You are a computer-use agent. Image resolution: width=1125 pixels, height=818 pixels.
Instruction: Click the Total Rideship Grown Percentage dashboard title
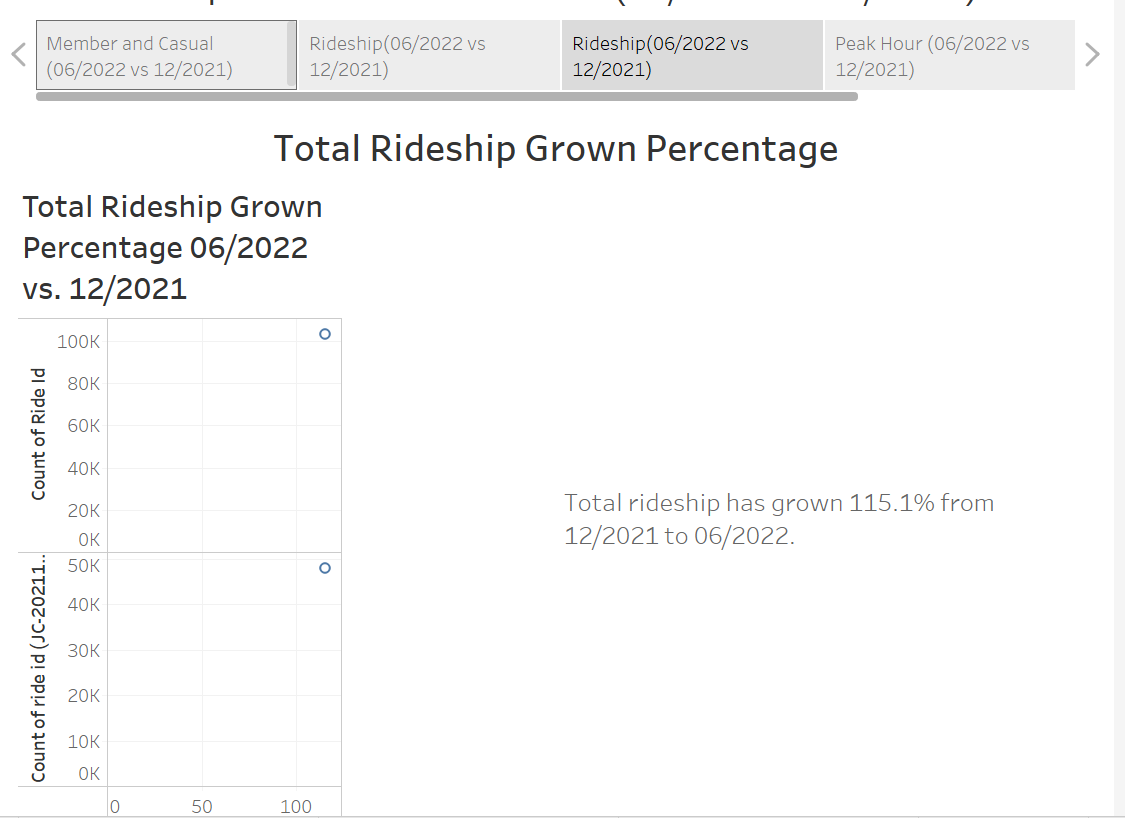pyautogui.click(x=556, y=148)
